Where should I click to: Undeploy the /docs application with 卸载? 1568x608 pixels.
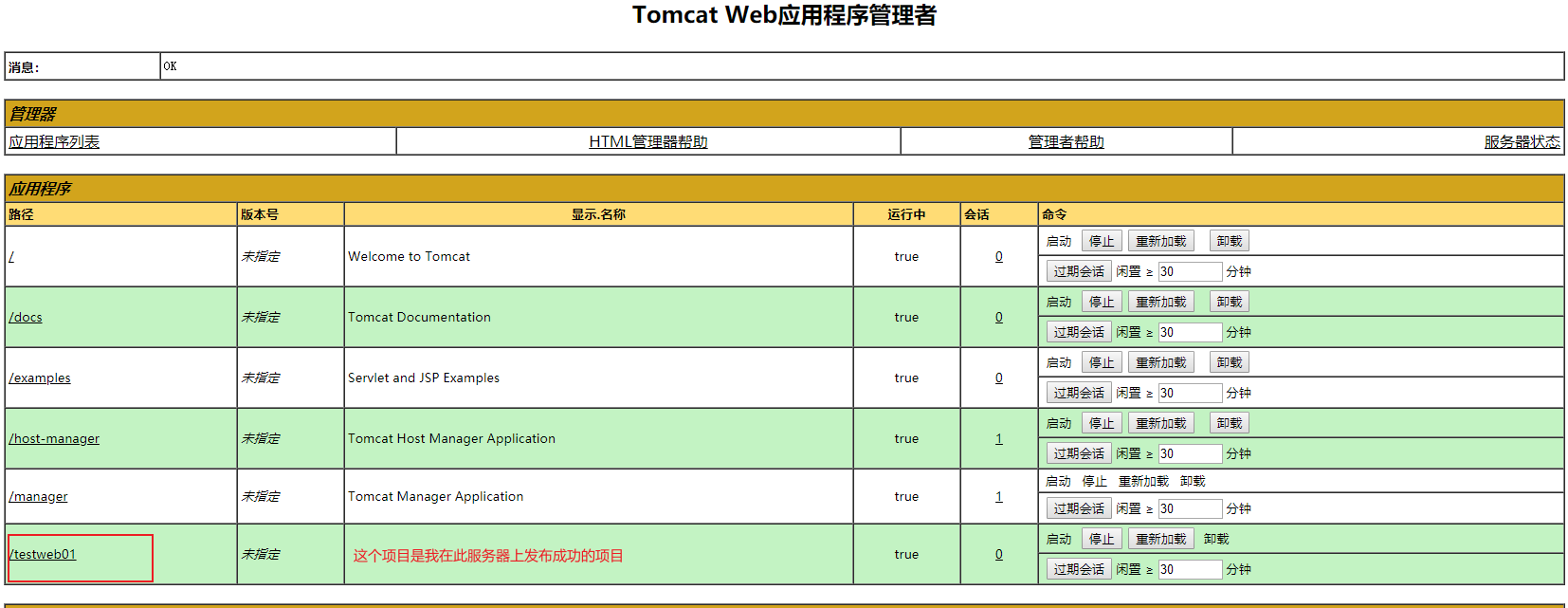click(x=1230, y=302)
